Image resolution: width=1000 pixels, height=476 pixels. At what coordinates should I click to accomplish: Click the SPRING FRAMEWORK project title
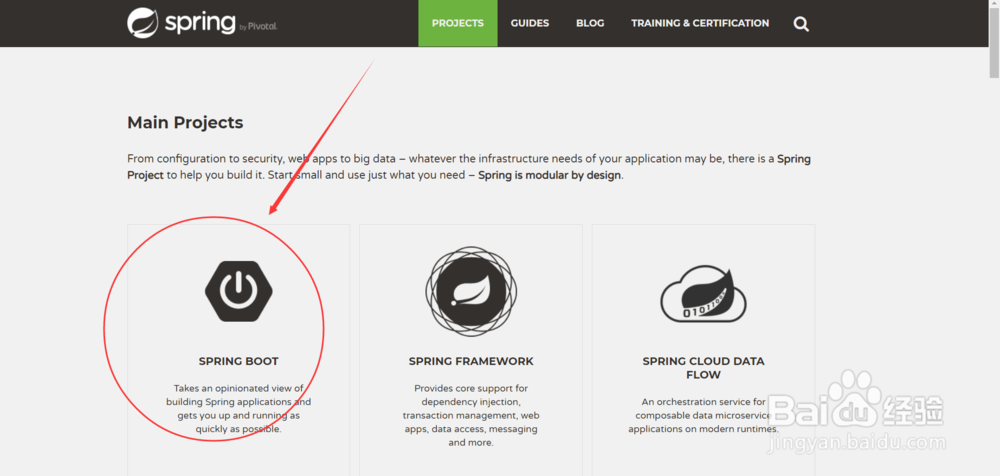[x=471, y=361]
